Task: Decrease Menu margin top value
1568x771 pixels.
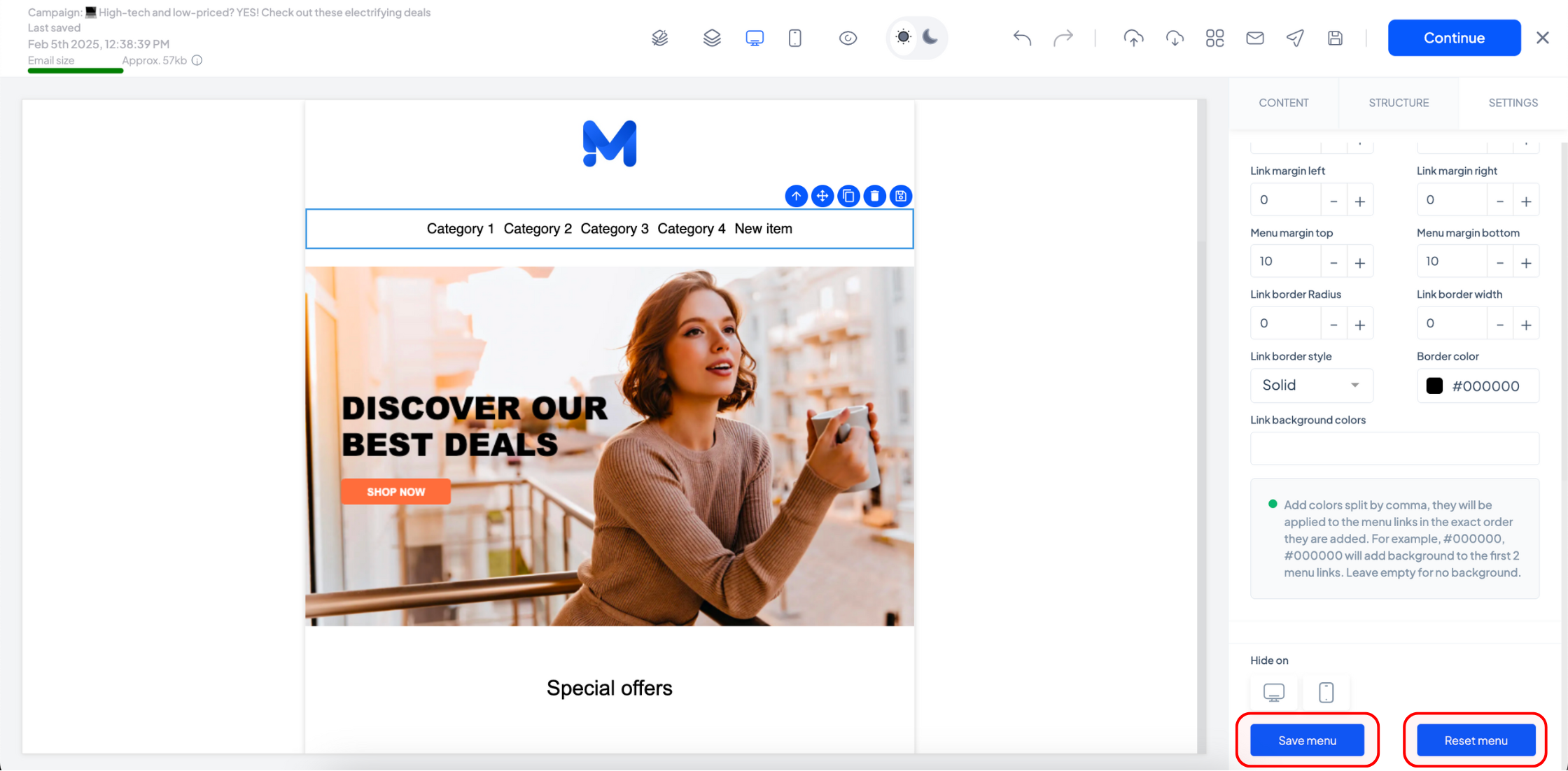Action: [1333, 262]
